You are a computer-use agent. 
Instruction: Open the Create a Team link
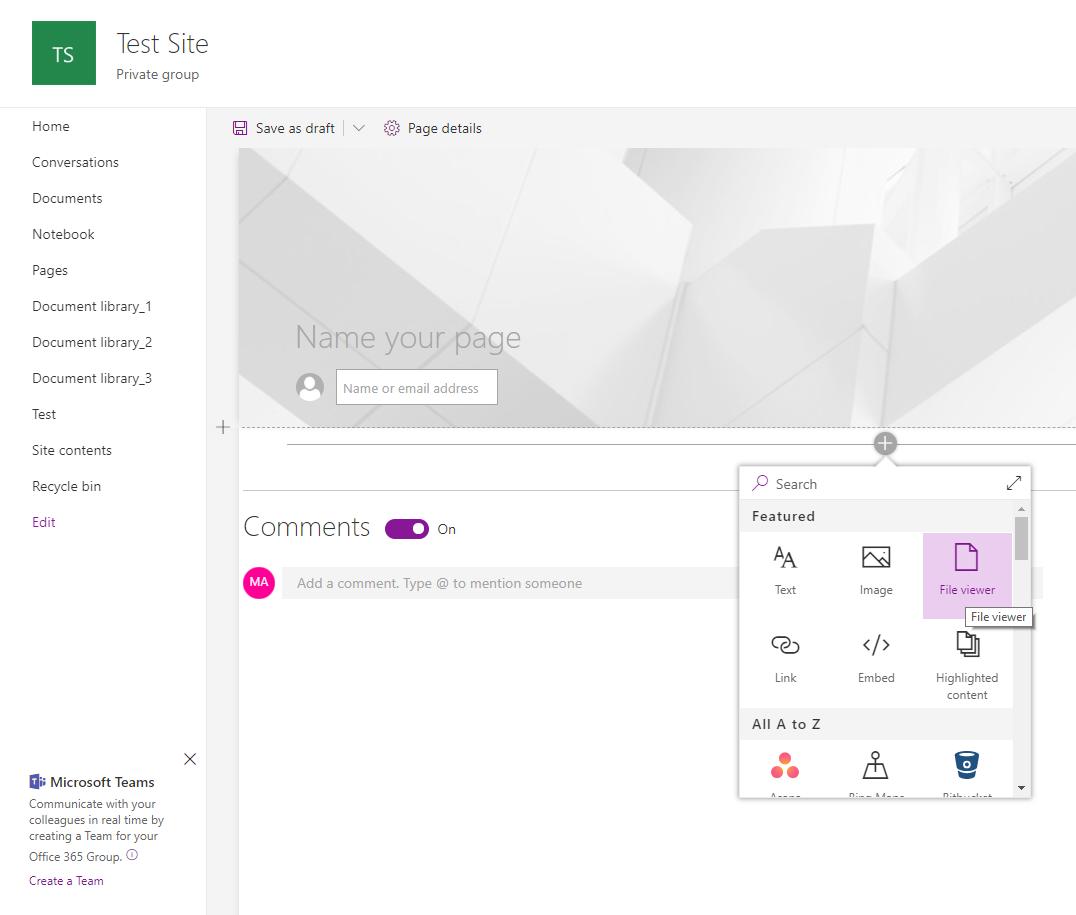(67, 881)
